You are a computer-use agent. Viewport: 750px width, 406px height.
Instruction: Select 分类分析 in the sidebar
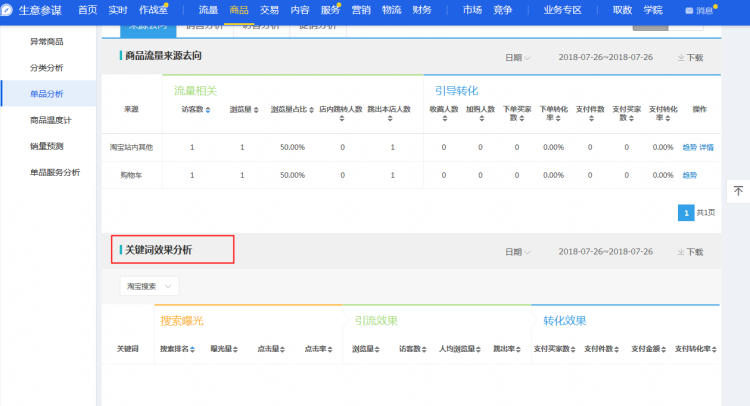(47, 68)
